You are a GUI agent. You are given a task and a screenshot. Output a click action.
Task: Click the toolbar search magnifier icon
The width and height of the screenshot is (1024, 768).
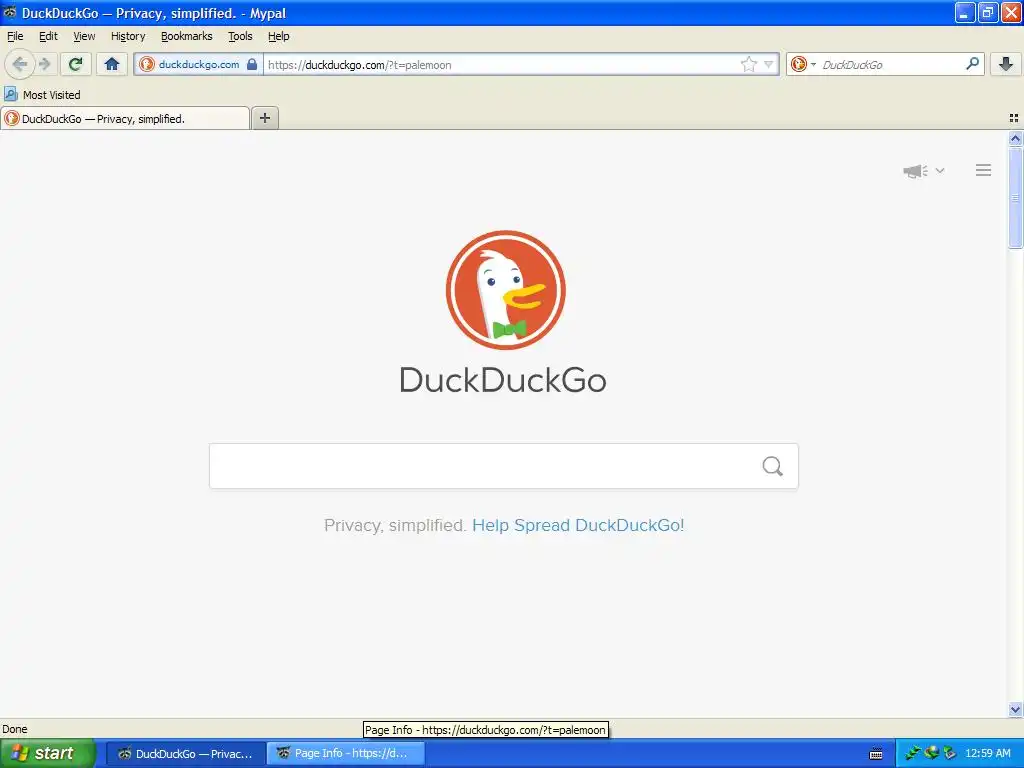tap(972, 63)
